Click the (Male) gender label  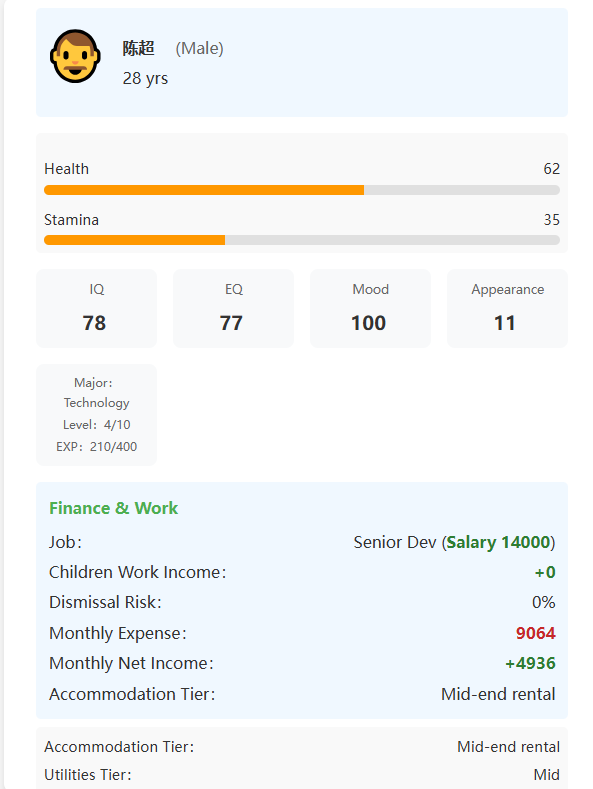pyautogui.click(x=199, y=48)
